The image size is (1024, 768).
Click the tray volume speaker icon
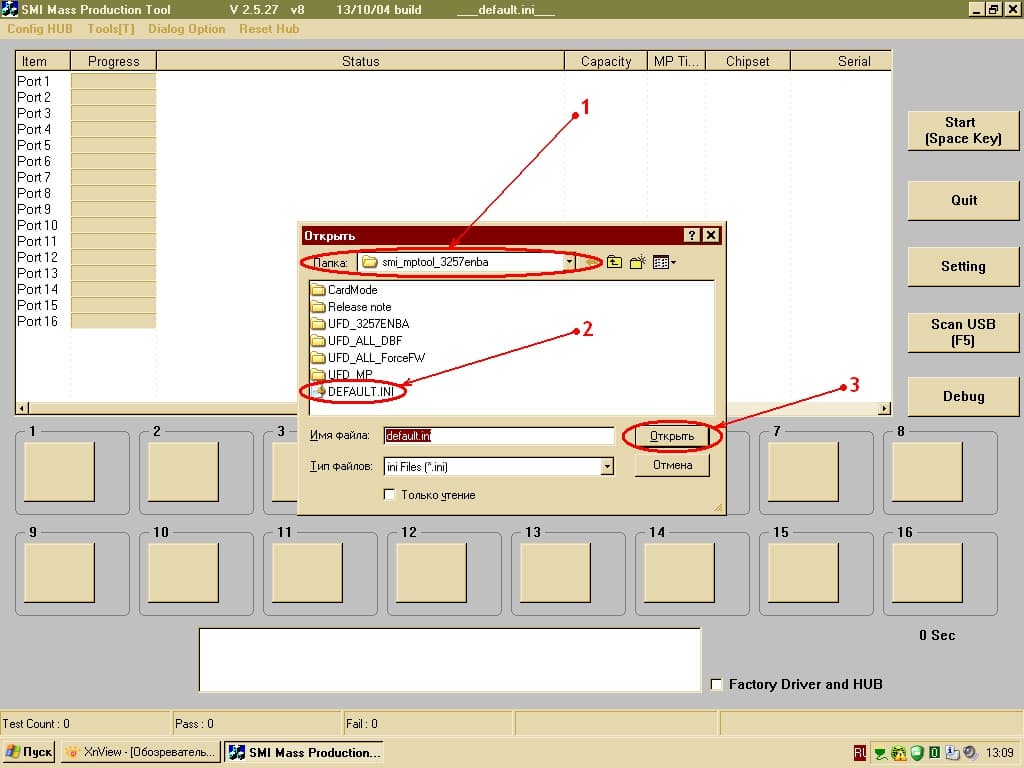coord(970,753)
